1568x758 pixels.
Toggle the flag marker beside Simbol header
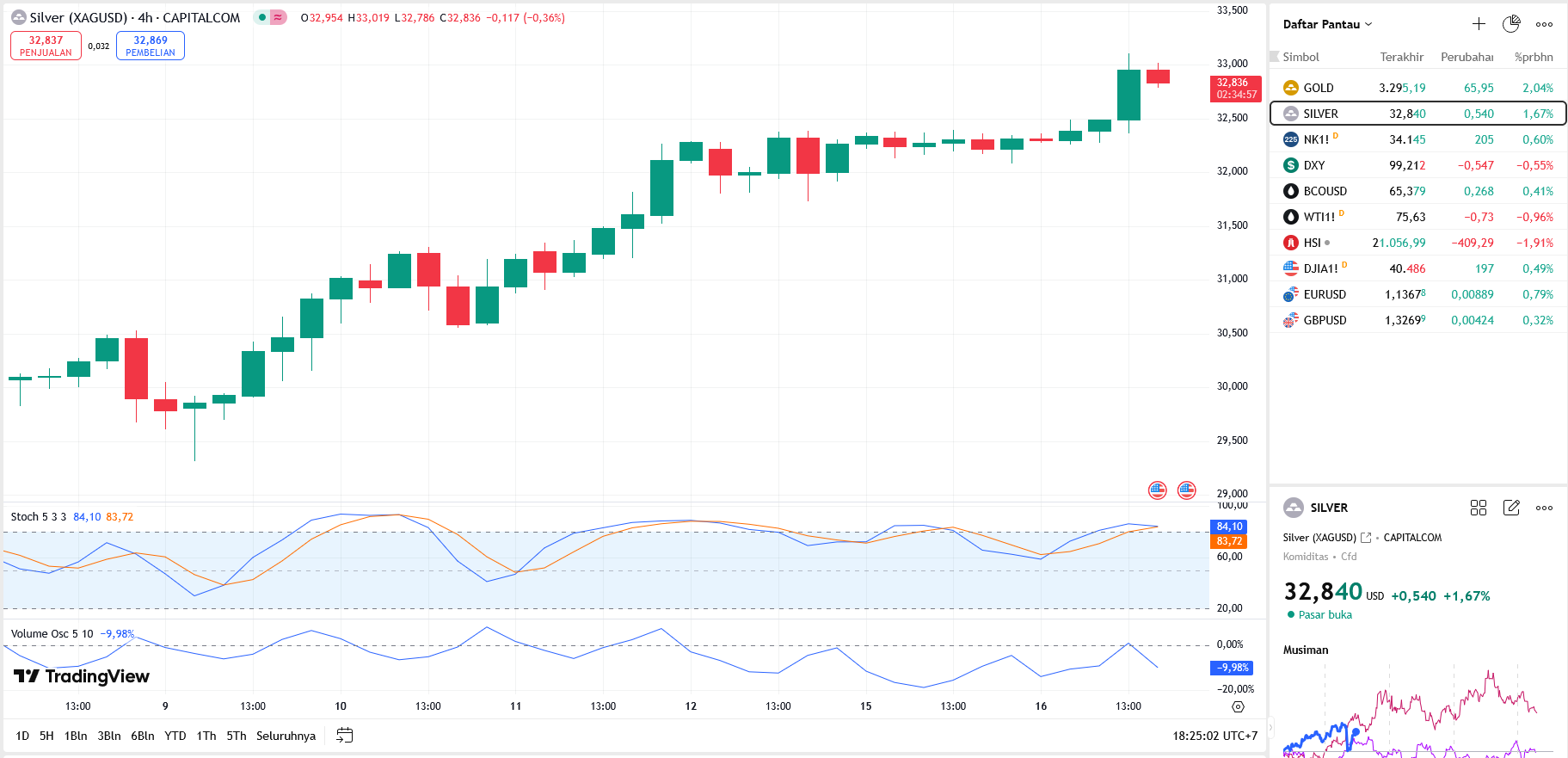click(x=1275, y=57)
